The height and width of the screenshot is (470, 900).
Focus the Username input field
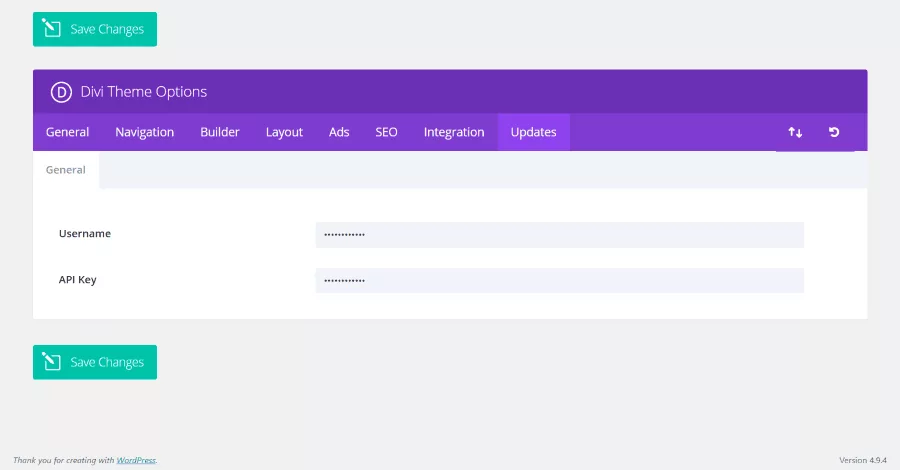pyautogui.click(x=560, y=235)
